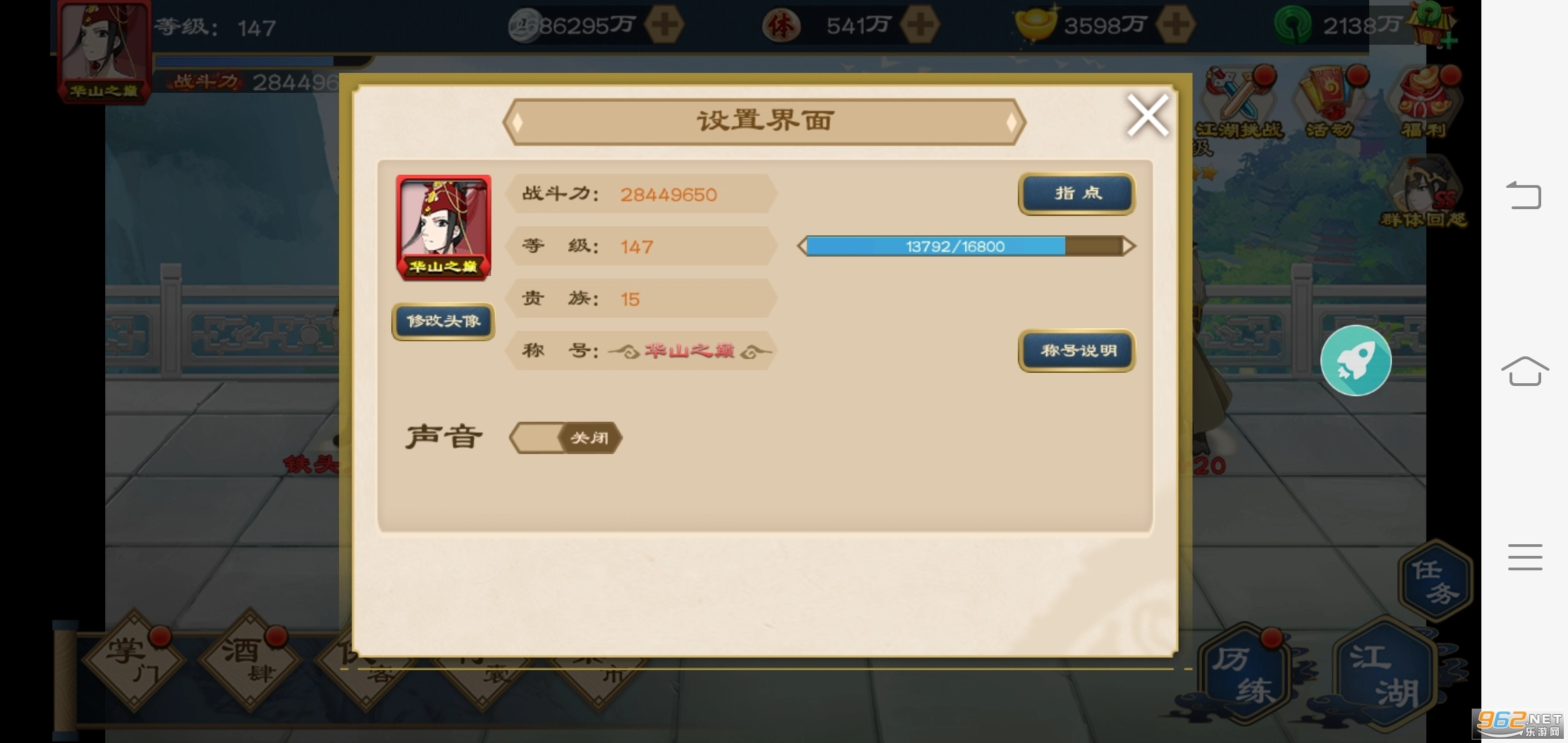Viewport: 1568px width, 743px height.
Task: Tap the red 体 stamina icon
Action: tap(781, 26)
